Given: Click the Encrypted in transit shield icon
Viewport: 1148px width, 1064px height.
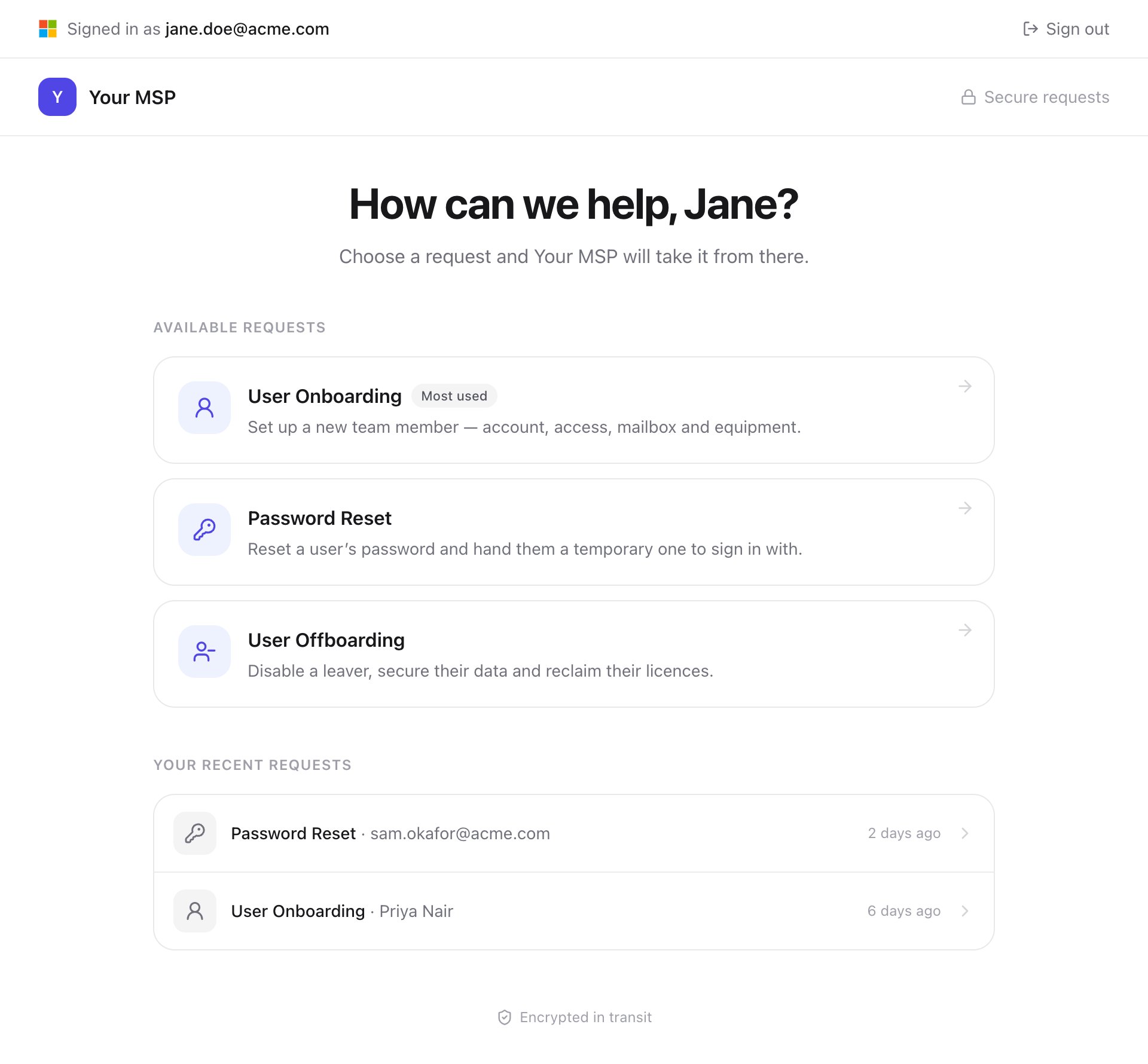Looking at the screenshot, I should coord(505,1017).
